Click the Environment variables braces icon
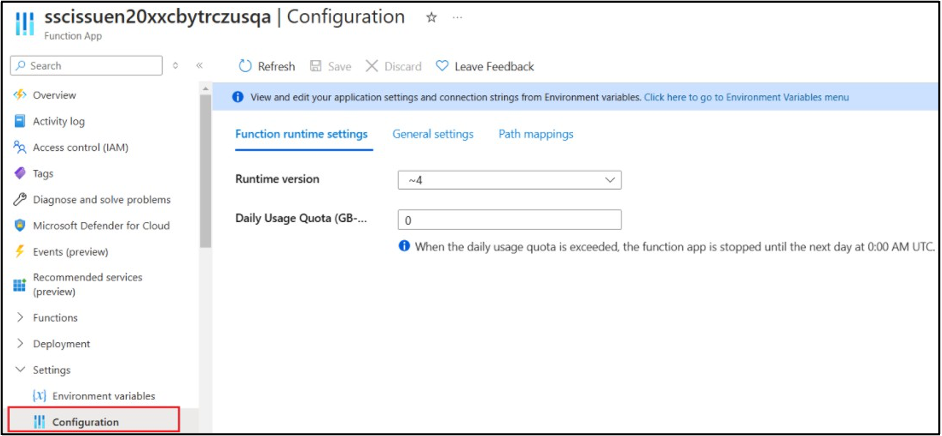 (x=39, y=396)
